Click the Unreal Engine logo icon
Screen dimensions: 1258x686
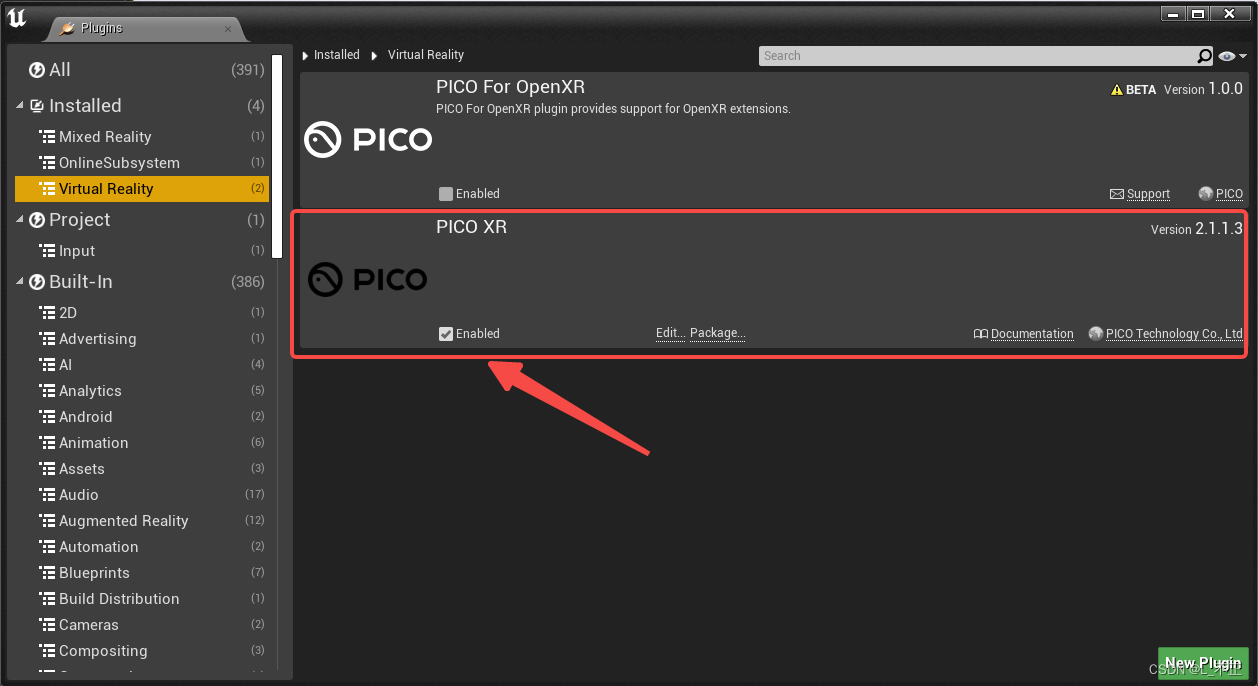(17, 16)
